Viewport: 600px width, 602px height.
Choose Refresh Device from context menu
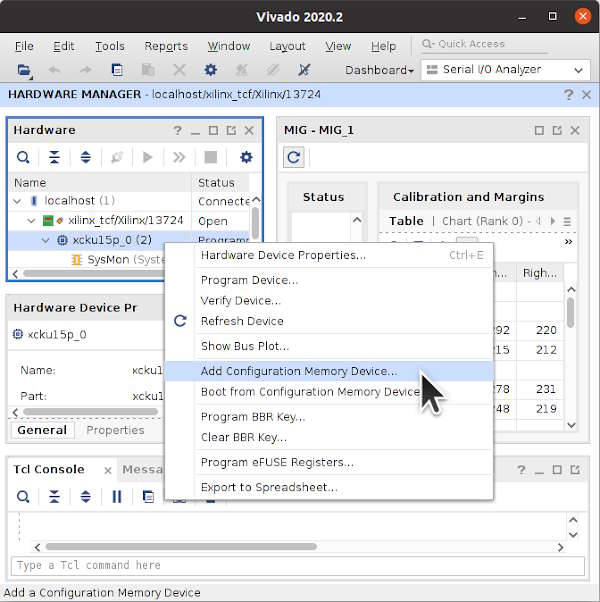pyautogui.click(x=329, y=321)
